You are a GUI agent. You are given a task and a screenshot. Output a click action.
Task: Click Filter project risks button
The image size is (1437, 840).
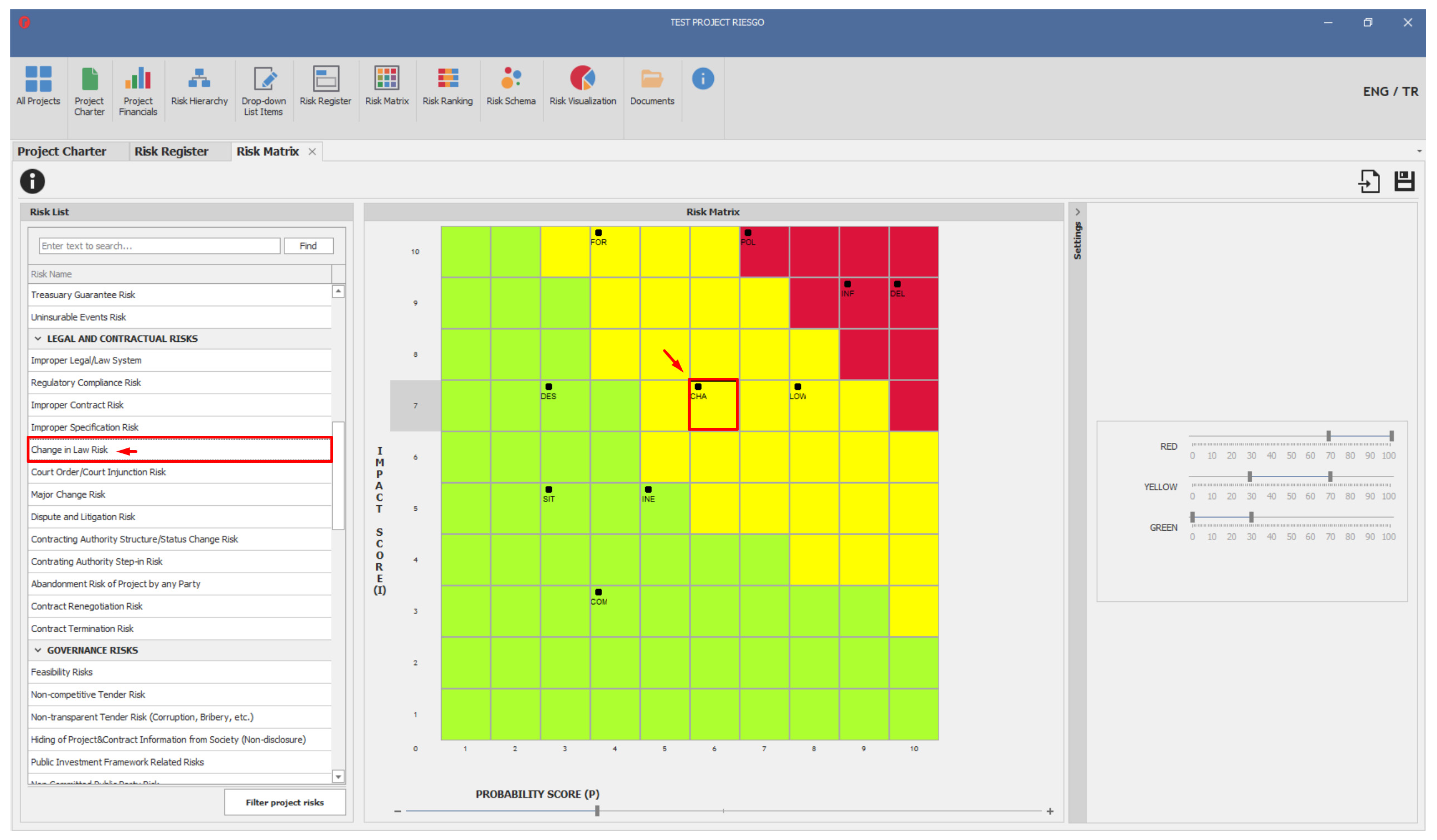285,803
